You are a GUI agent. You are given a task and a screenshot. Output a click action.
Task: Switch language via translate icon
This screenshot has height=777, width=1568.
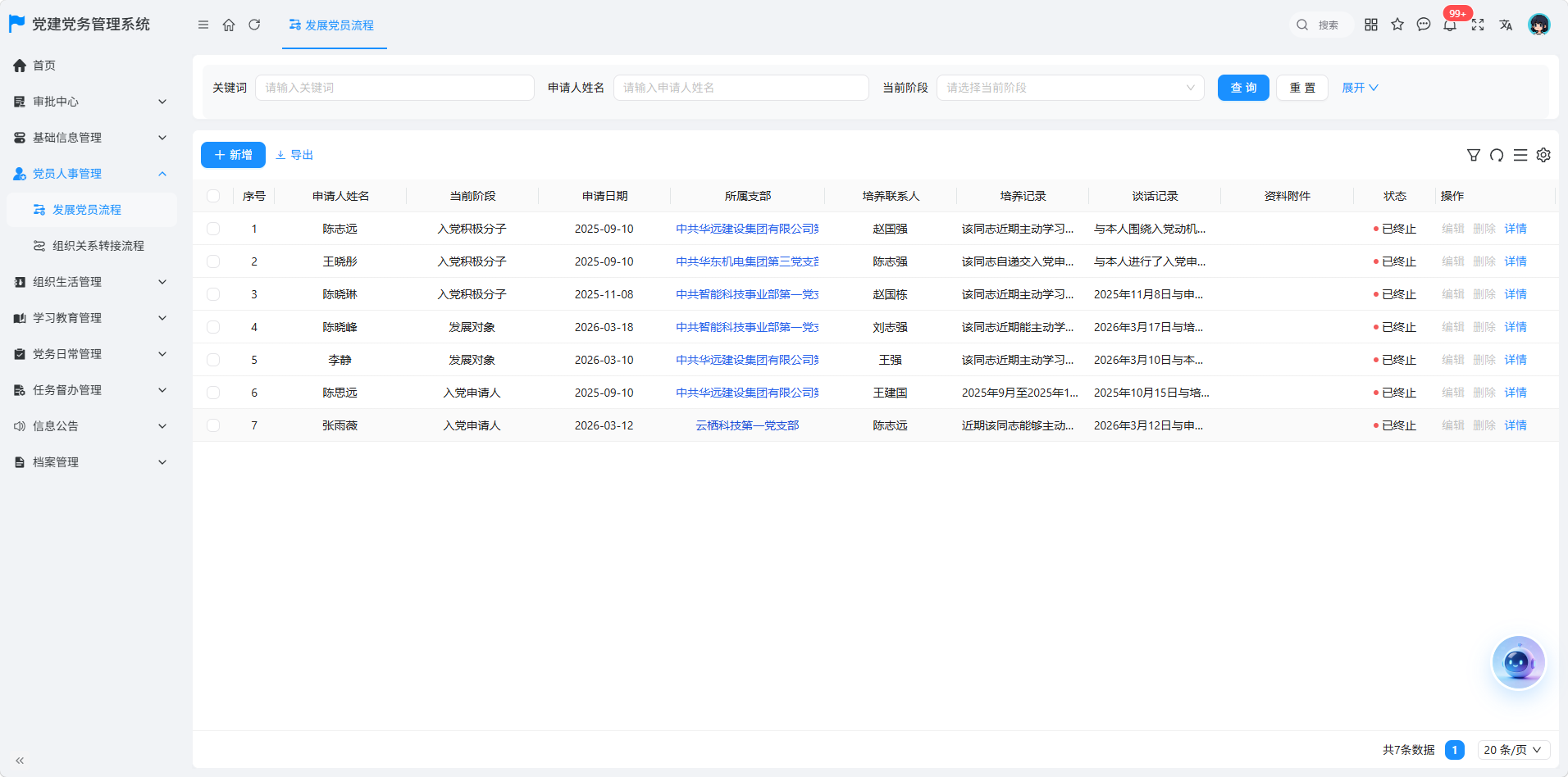point(1506,25)
